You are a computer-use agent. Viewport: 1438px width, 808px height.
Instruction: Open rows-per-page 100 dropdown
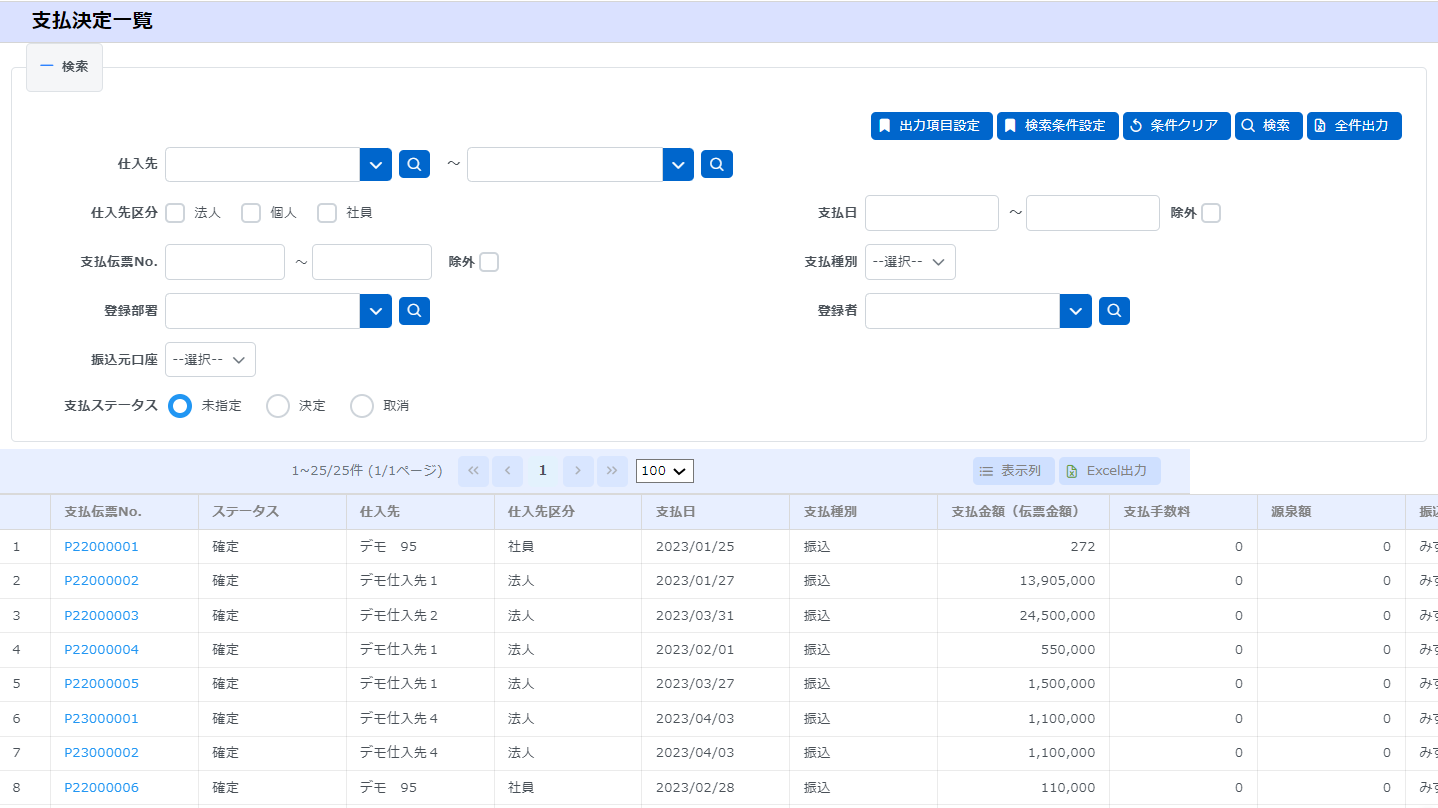coord(665,471)
